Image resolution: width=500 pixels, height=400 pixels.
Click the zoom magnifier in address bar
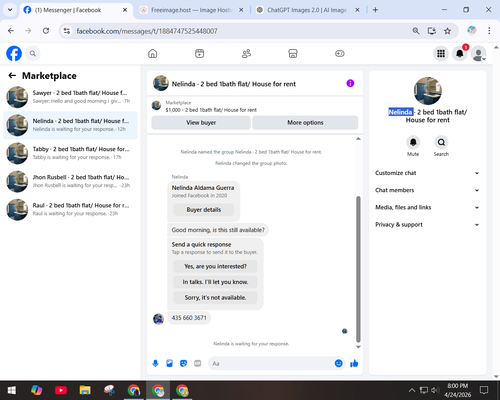click(x=416, y=31)
